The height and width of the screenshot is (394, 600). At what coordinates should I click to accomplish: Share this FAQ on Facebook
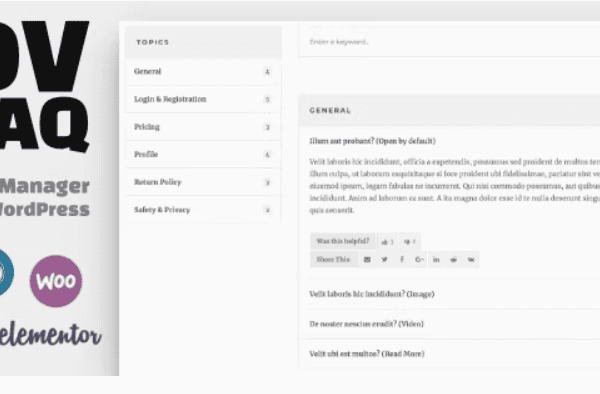402,259
